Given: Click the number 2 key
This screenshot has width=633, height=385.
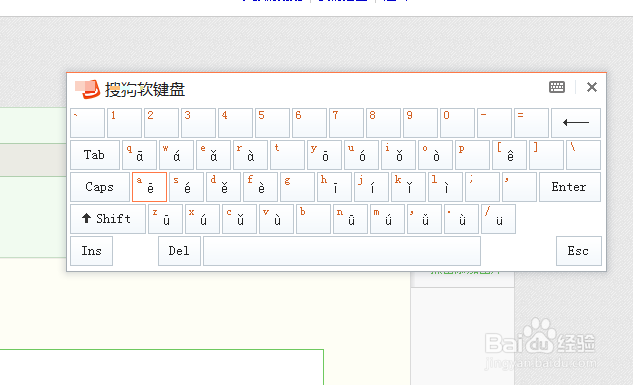Looking at the screenshot, I should (x=161, y=123).
